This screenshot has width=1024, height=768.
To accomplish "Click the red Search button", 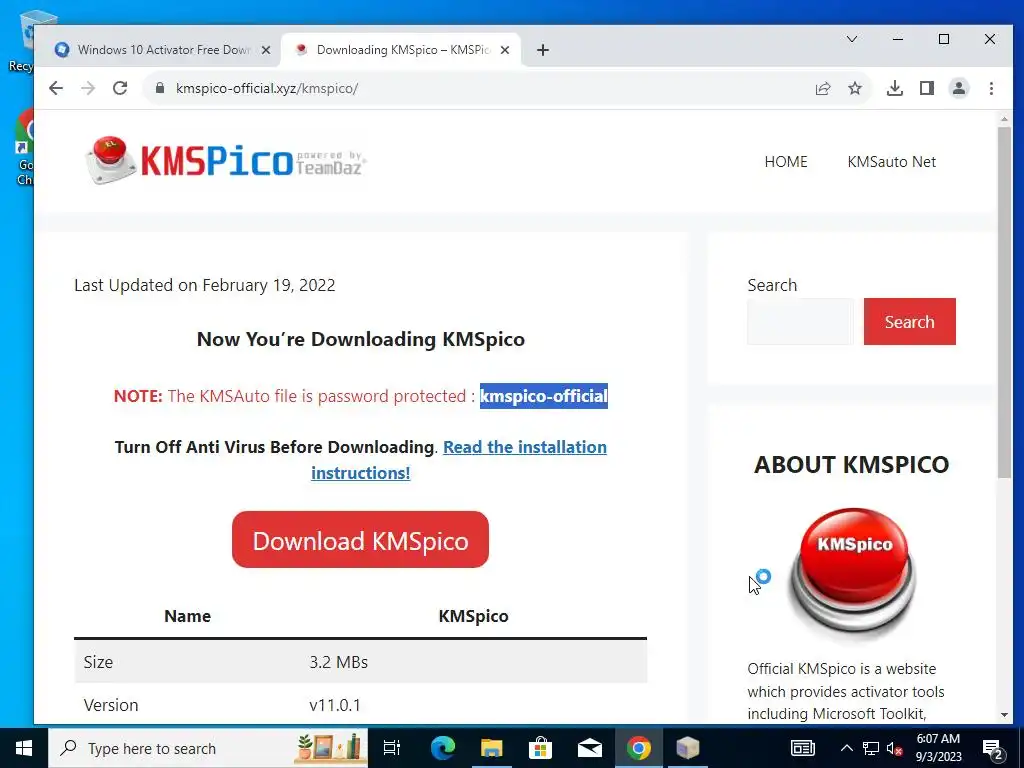I will [910, 321].
